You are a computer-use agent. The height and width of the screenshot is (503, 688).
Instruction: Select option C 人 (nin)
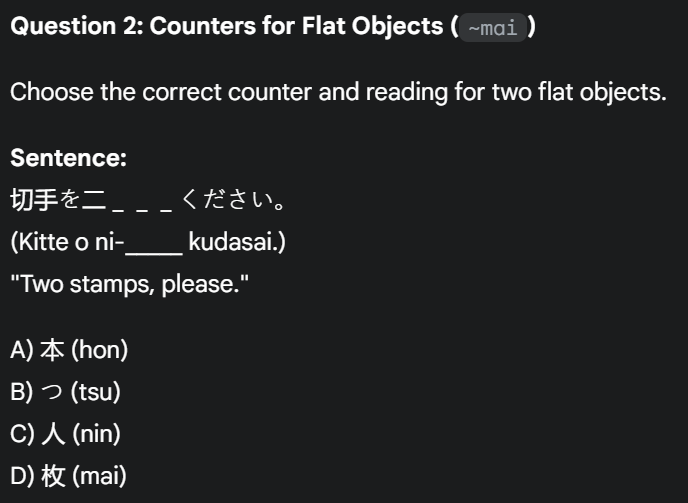point(65,434)
